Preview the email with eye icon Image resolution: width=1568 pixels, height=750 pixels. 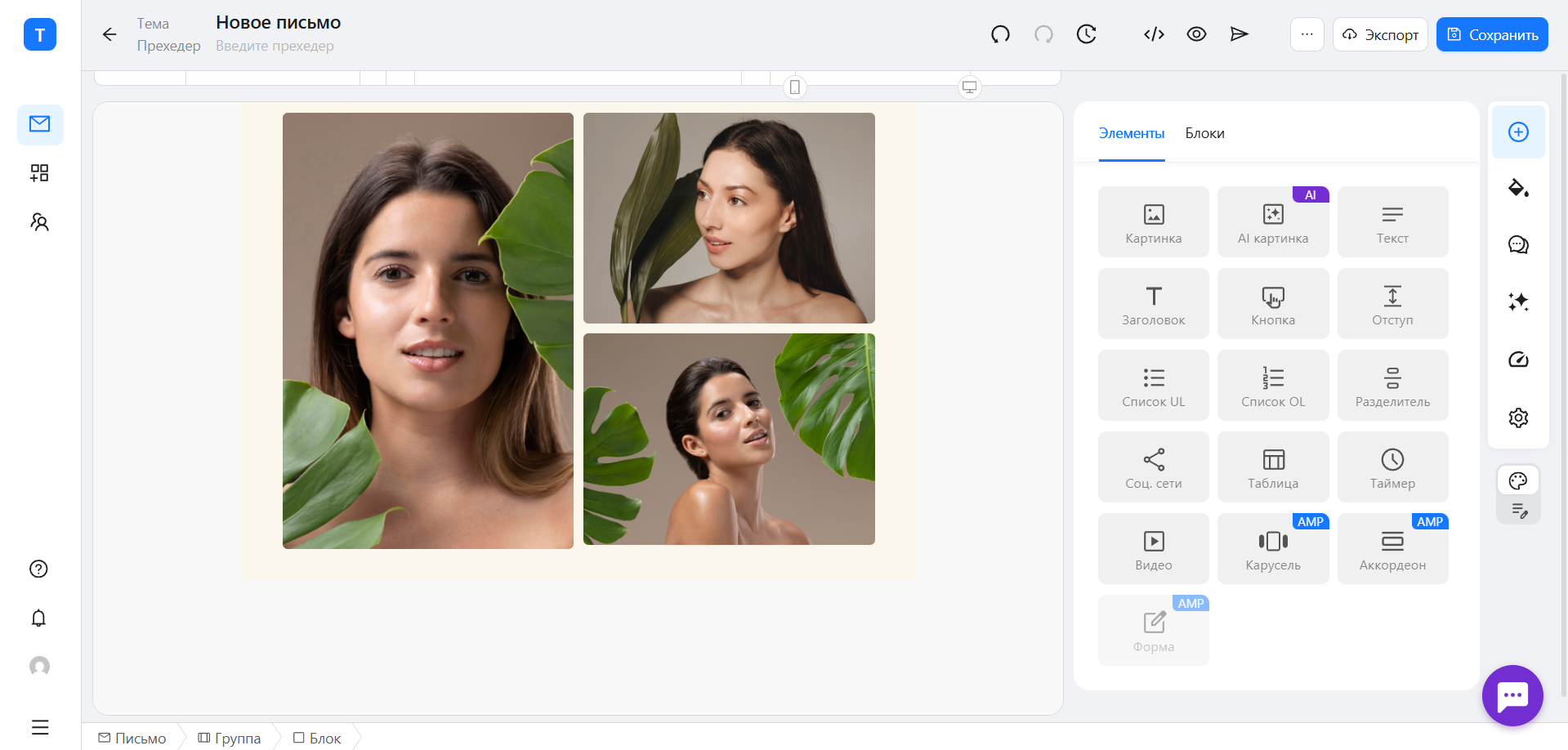tap(1196, 34)
